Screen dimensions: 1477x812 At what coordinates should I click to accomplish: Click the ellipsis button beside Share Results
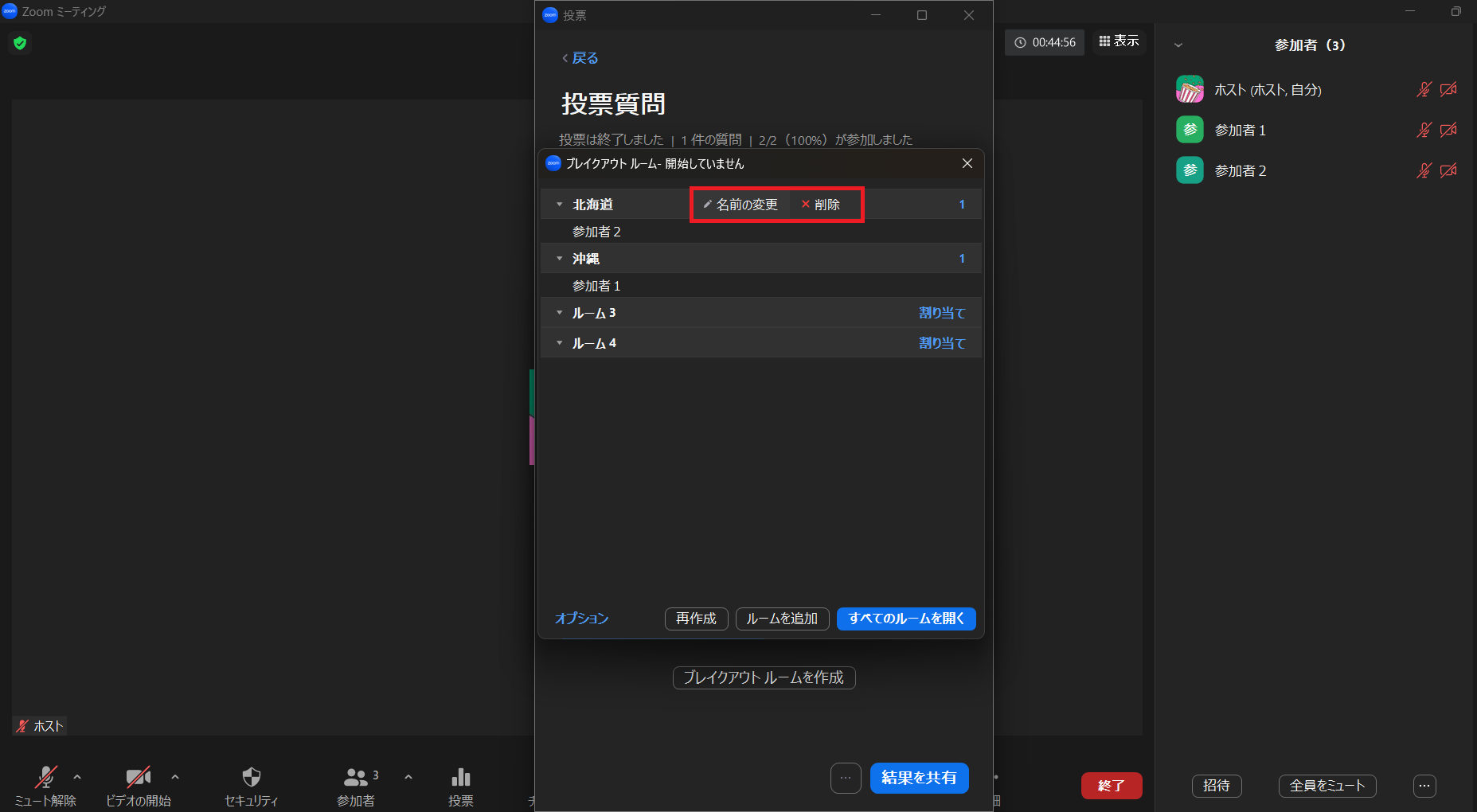(x=846, y=778)
